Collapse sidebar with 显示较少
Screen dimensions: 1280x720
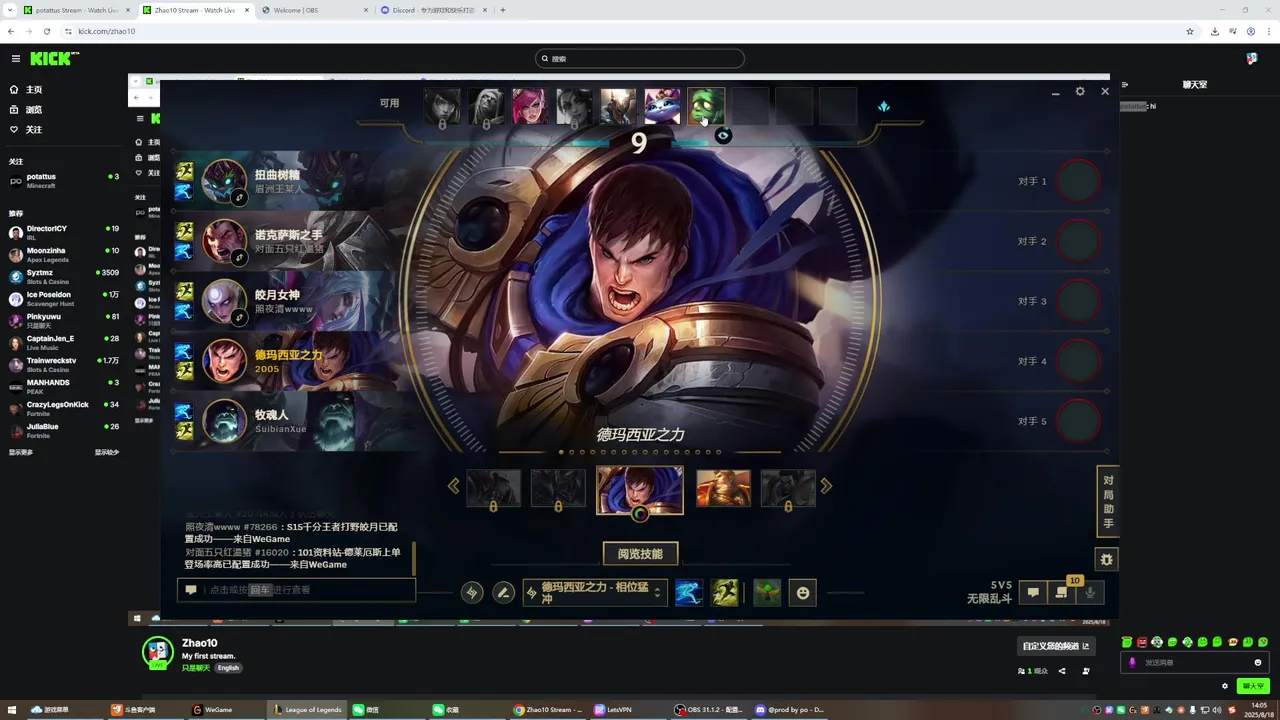coord(106,452)
